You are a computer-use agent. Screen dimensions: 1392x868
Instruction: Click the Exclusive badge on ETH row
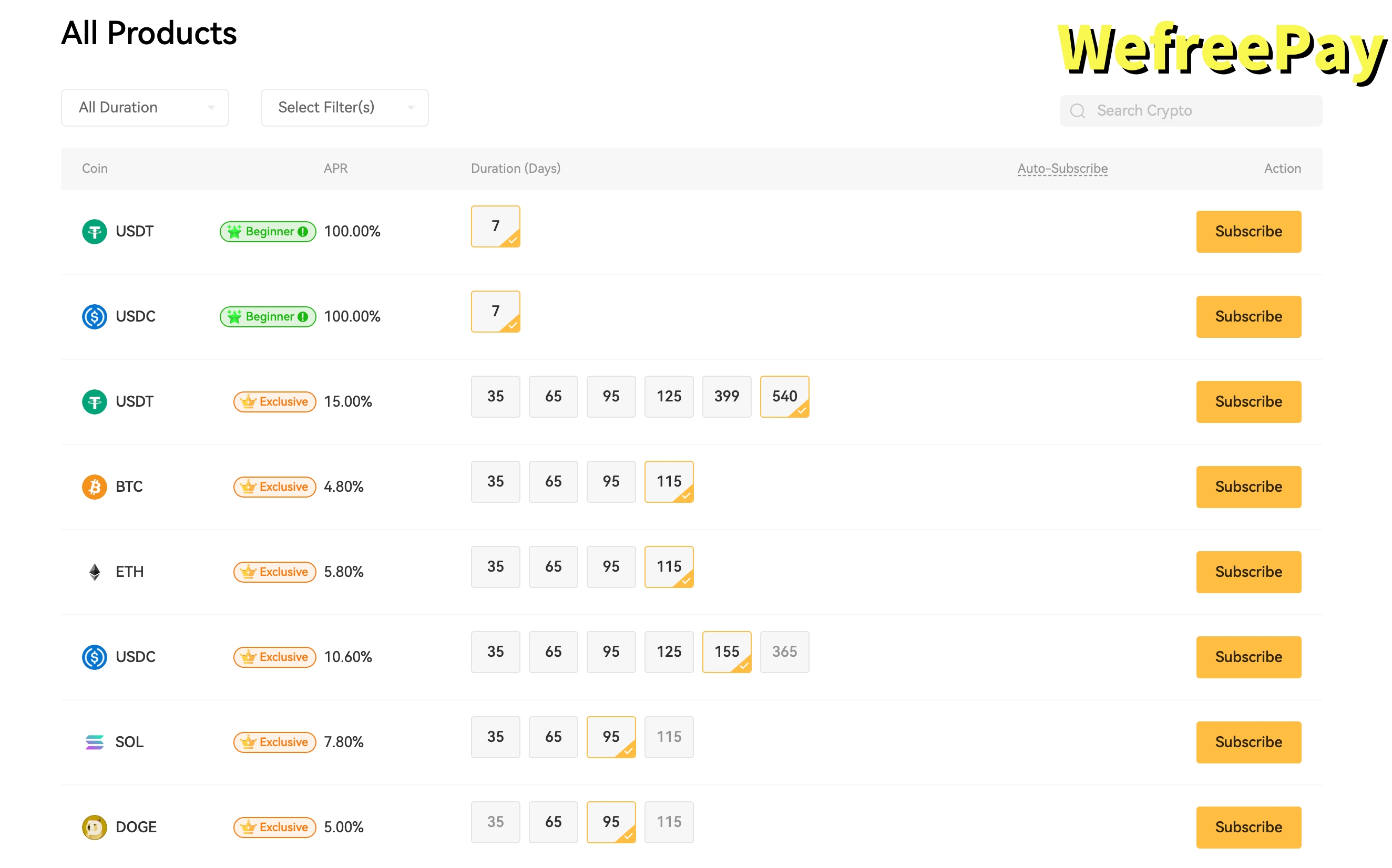[274, 572]
